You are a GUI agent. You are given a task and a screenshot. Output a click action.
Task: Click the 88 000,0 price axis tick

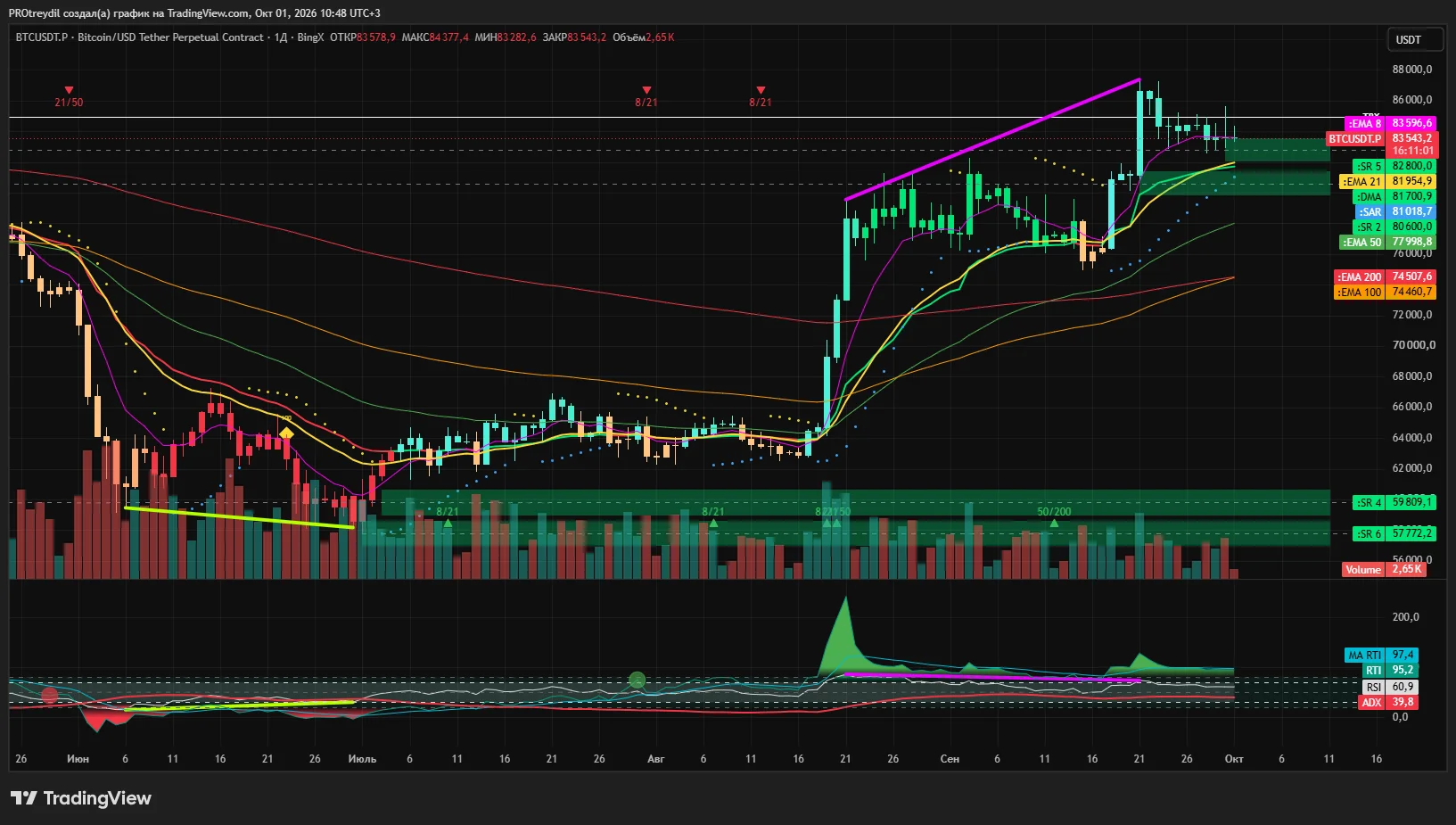point(1412,70)
